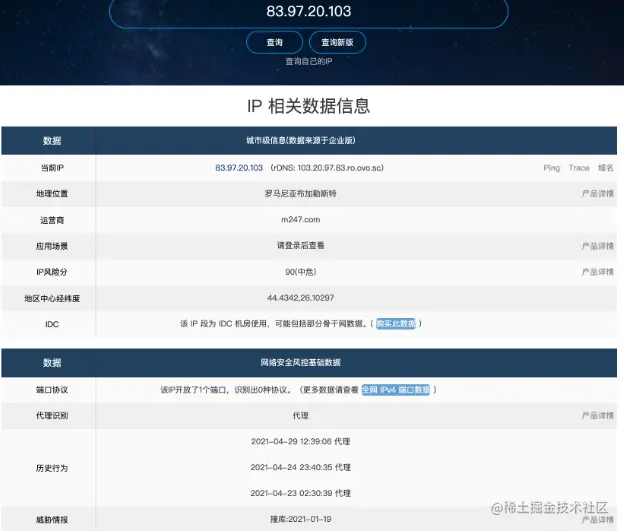Select the rDNS text 103.20.97.83.ro.ovo.sc
Image resolution: width=624 pixels, height=531 pixels.
pos(340,168)
